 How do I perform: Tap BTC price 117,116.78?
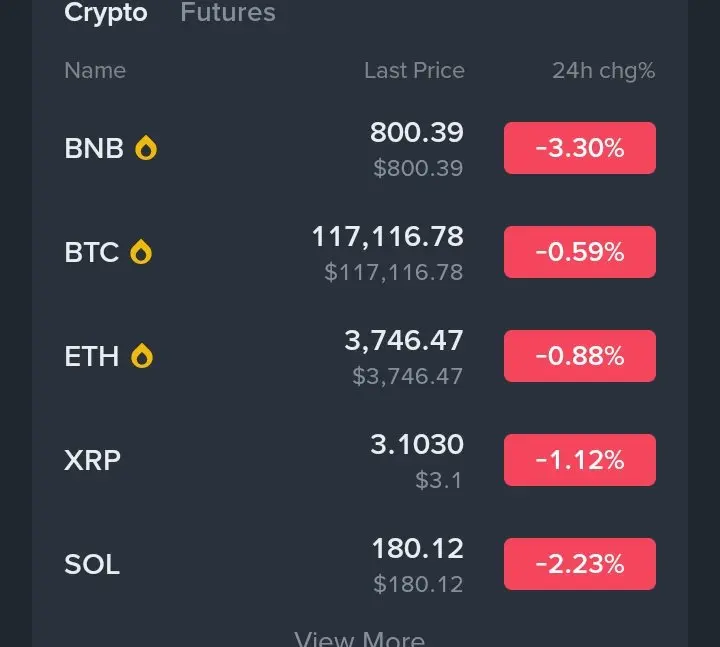click(388, 237)
